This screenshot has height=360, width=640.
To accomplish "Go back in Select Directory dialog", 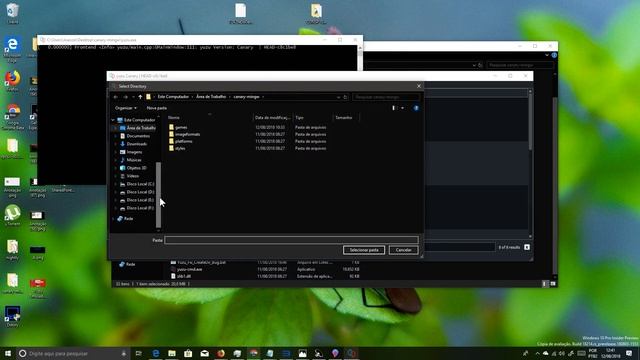I will tap(116, 97).
